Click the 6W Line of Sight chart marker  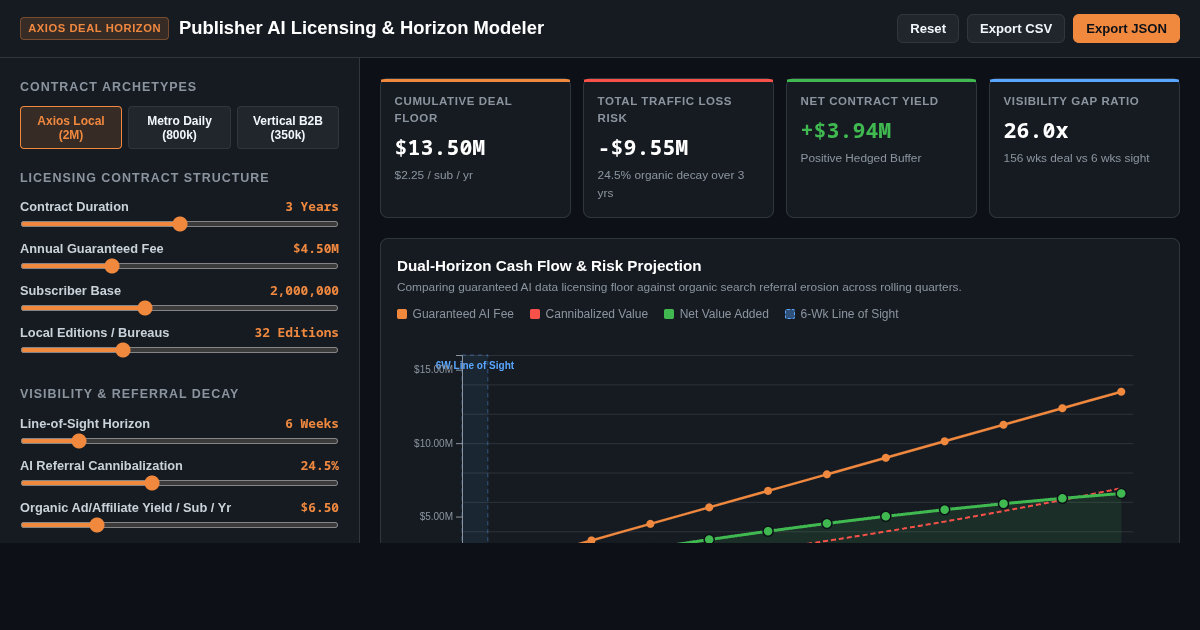coord(475,366)
